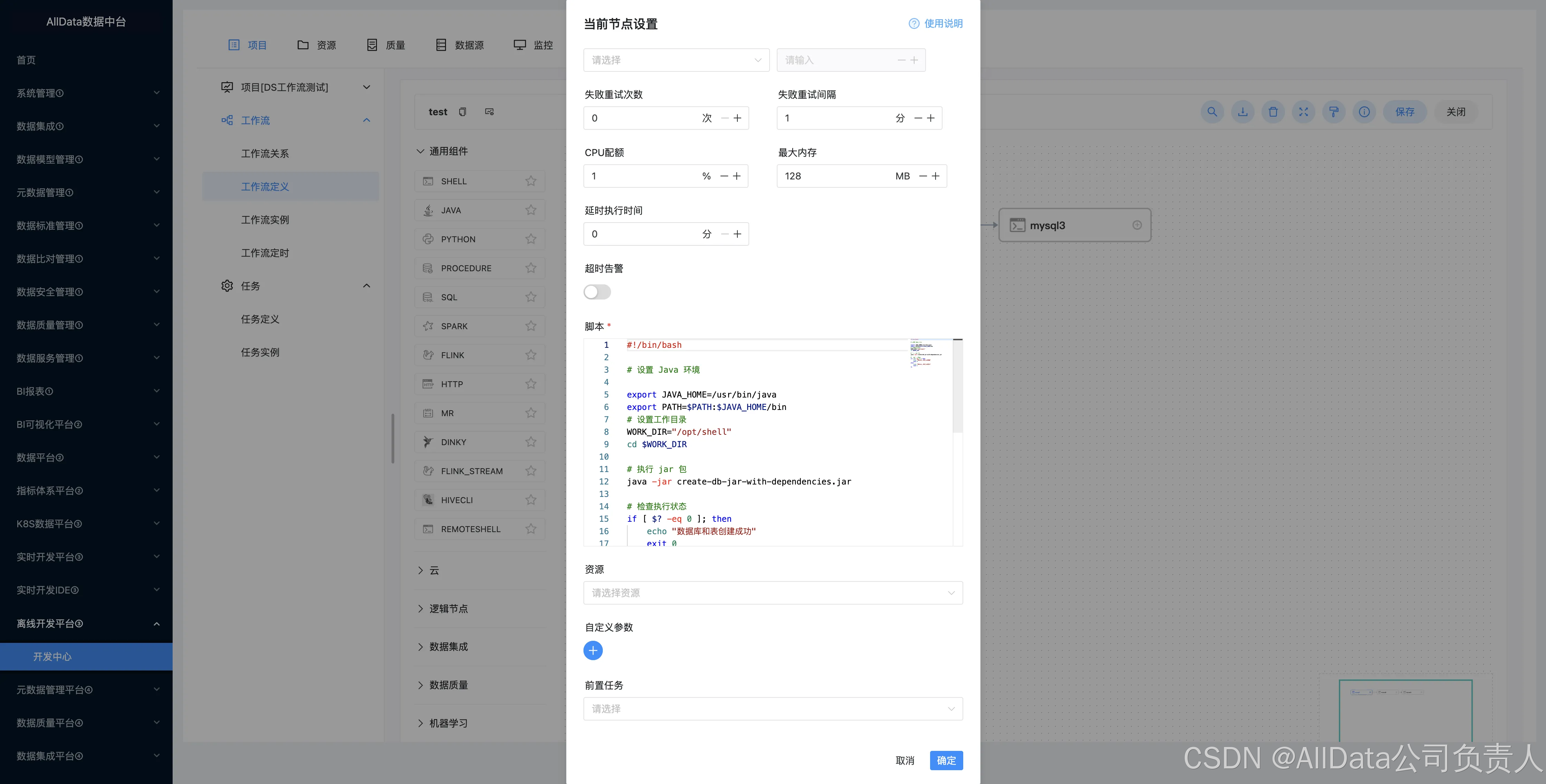Favorite the SQL component star
This screenshot has width=1546, height=784.
(531, 297)
